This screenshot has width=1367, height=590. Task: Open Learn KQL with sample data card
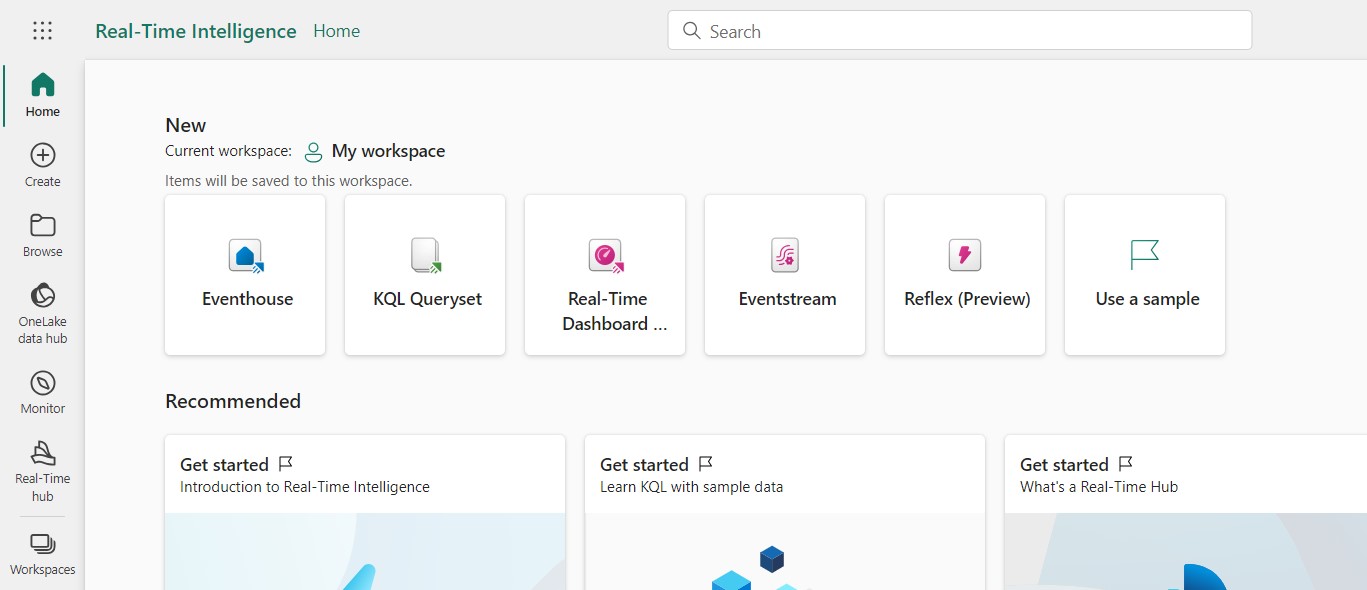click(x=785, y=510)
